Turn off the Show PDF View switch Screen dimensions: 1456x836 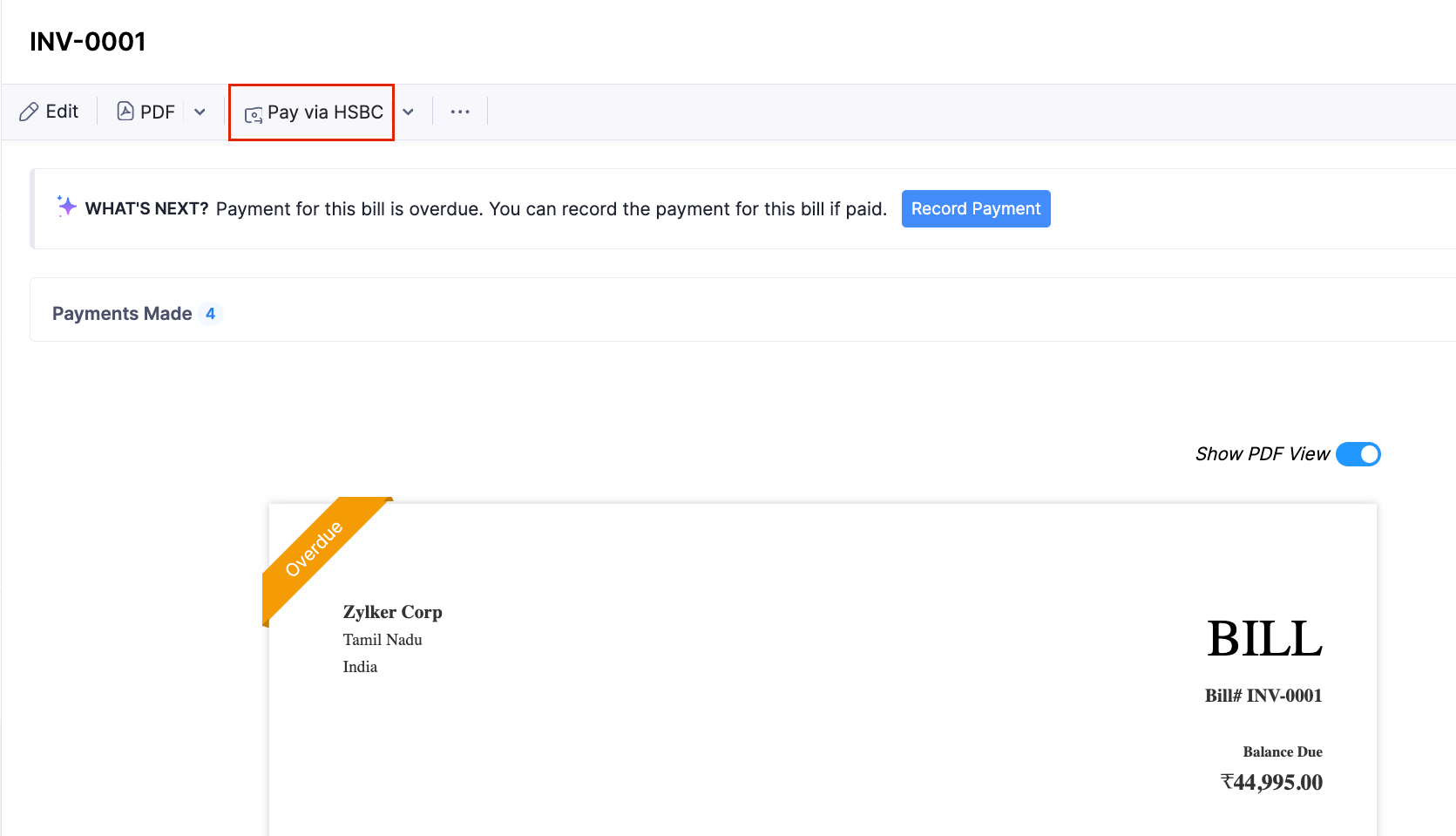coord(1358,454)
